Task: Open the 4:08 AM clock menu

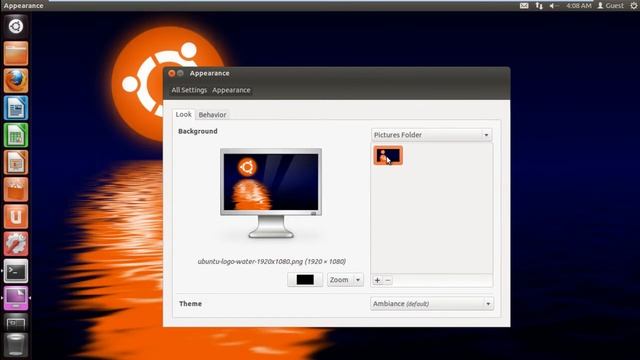Action: click(x=578, y=5)
